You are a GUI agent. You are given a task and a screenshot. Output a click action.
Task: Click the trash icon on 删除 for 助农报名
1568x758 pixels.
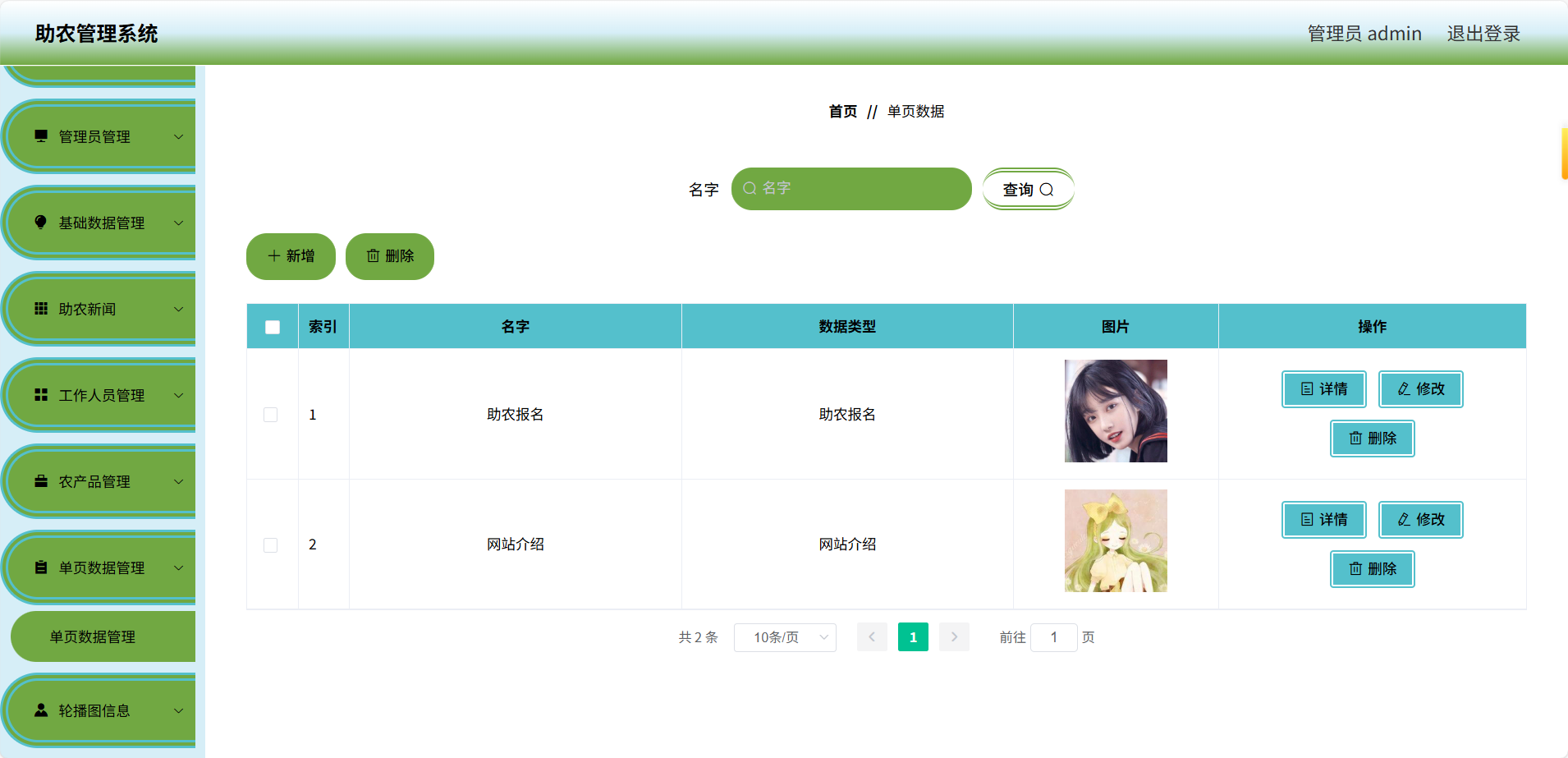pos(1355,439)
